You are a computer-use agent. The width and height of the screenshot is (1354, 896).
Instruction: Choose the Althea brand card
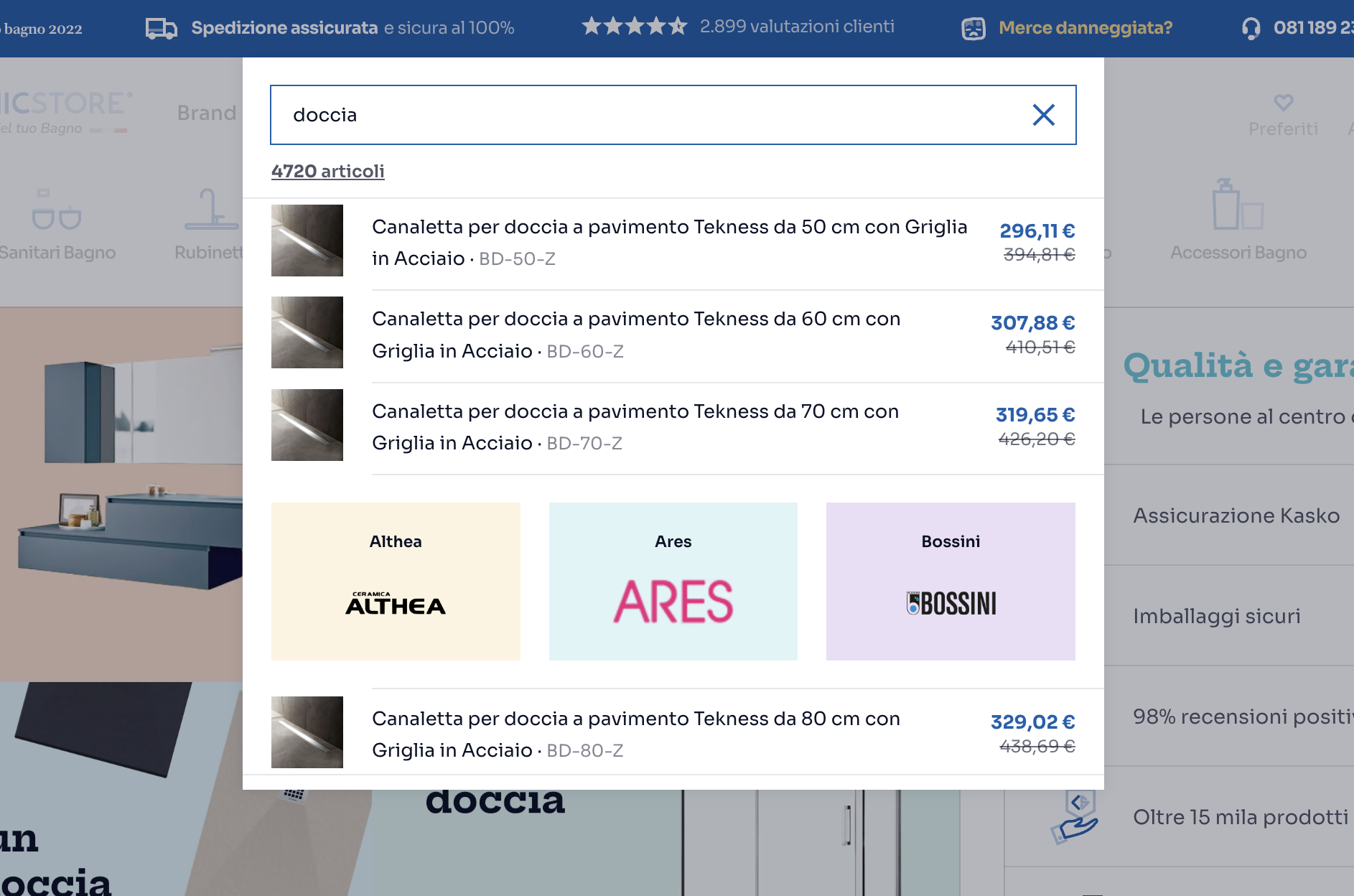[396, 582]
